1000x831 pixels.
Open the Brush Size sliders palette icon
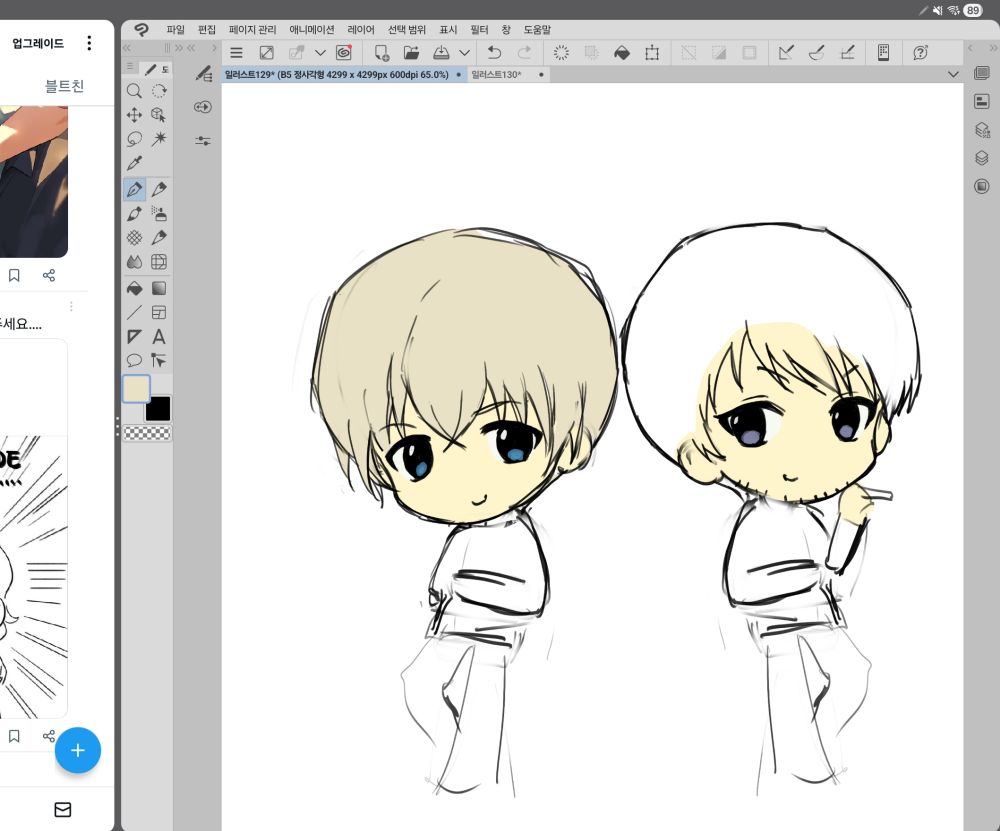pos(203,140)
